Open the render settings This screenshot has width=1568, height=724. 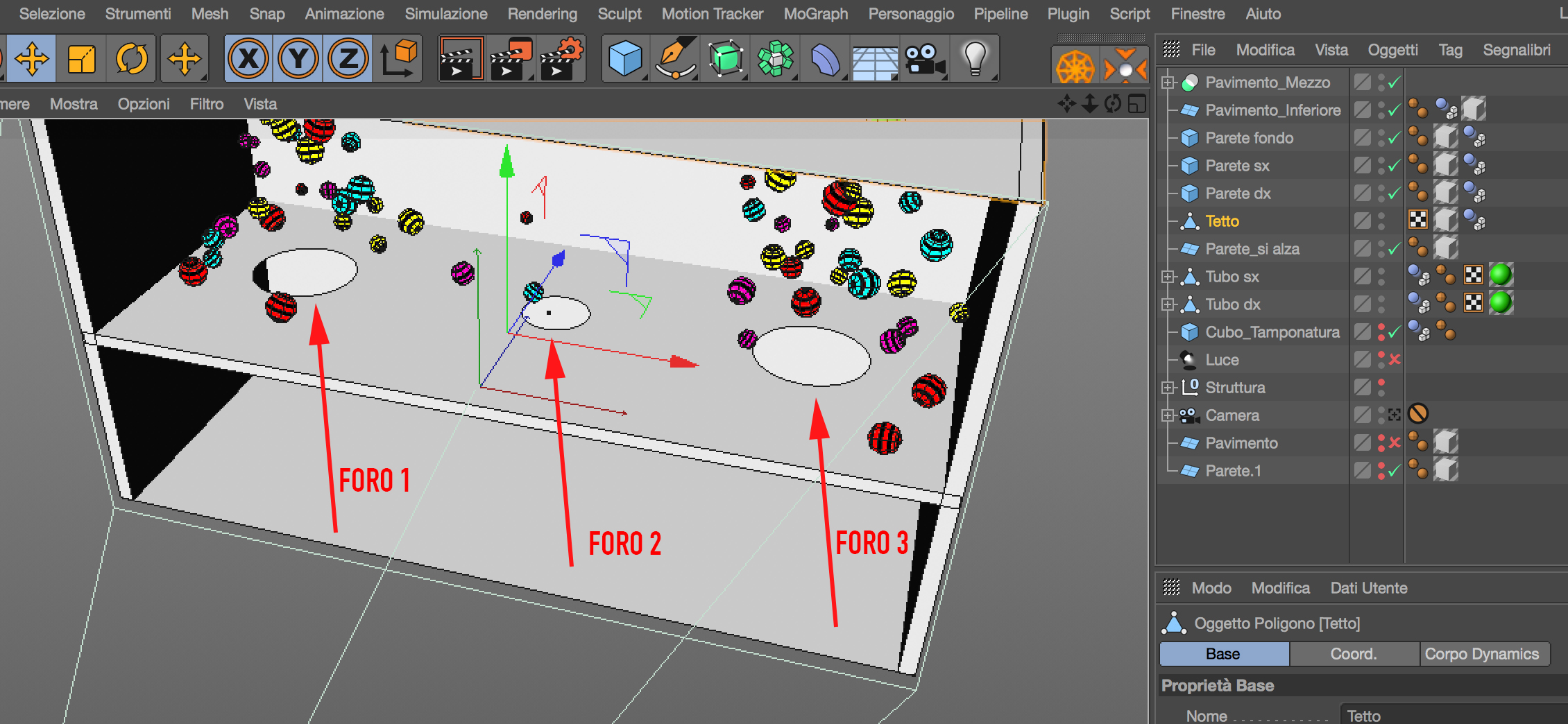coord(561,58)
